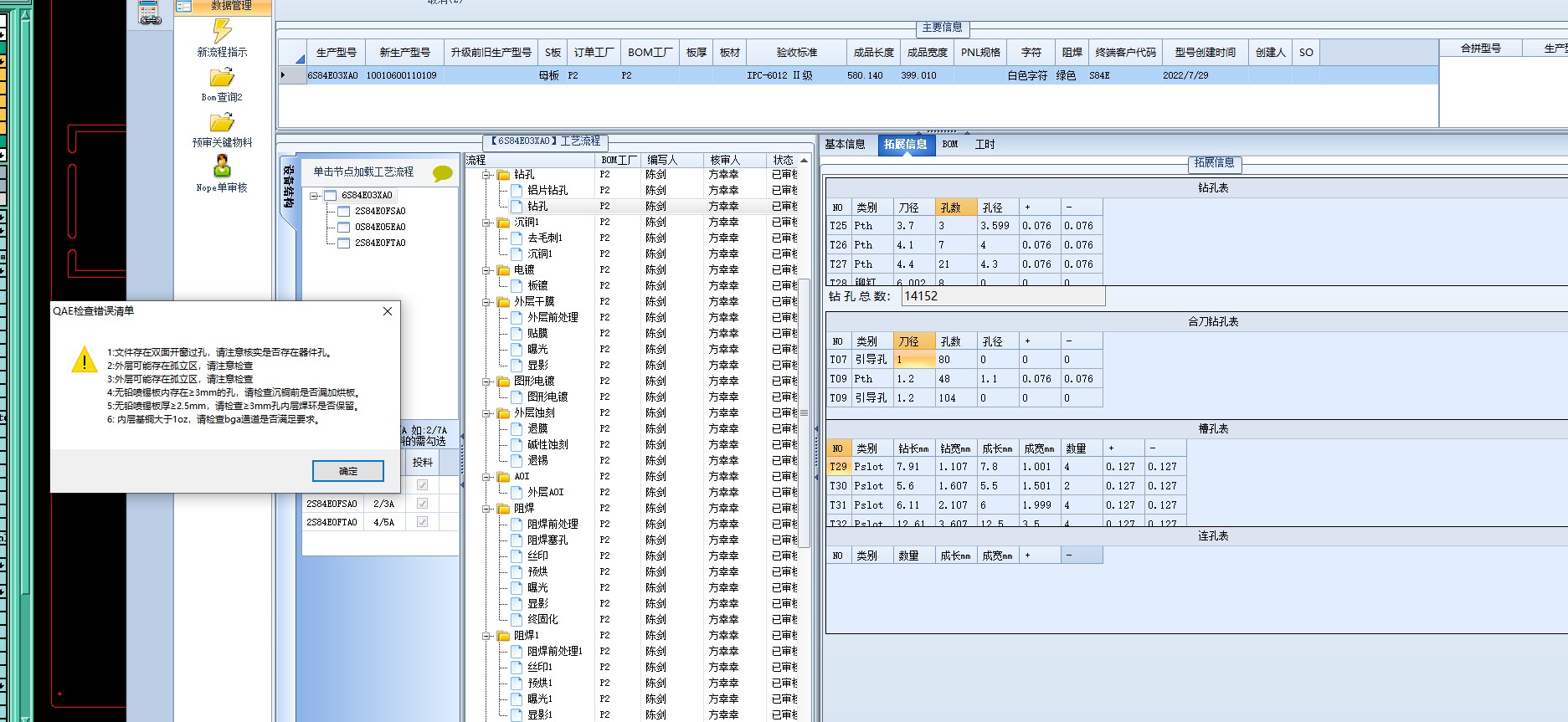
Task: Click the 板镀 document icon
Action: 517,286
